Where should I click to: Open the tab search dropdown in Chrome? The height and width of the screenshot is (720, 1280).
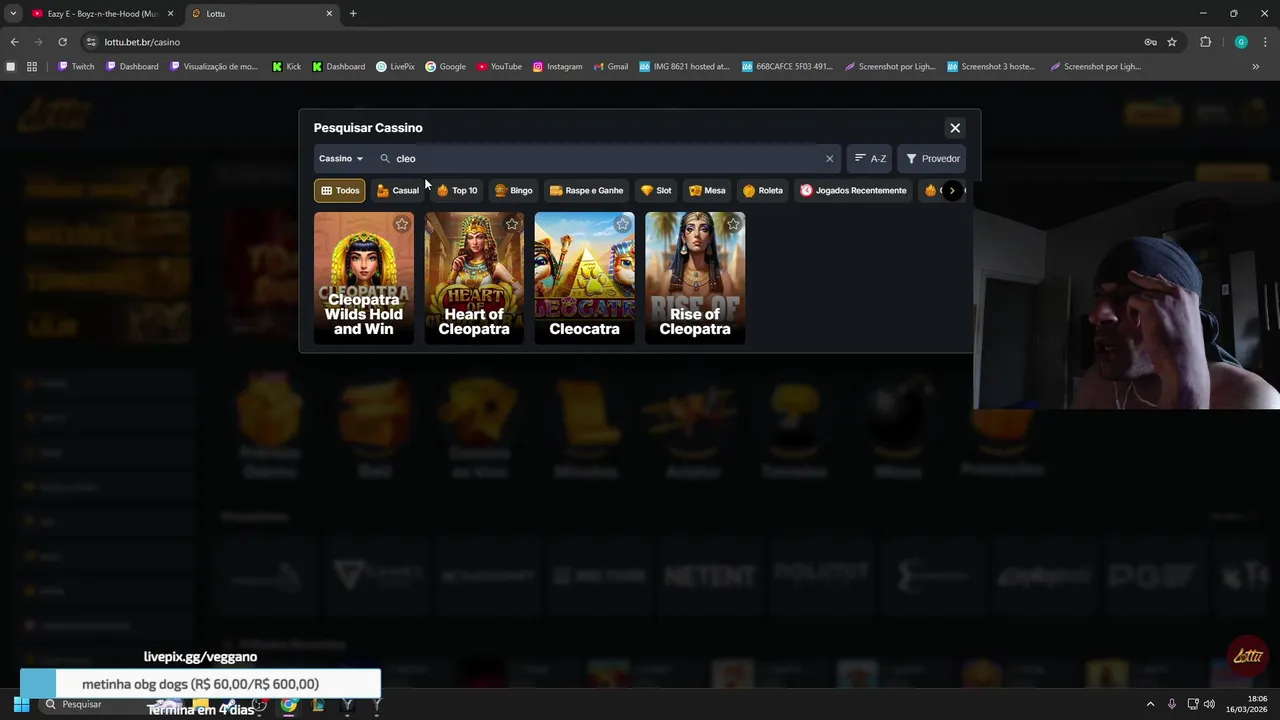tap(13, 14)
